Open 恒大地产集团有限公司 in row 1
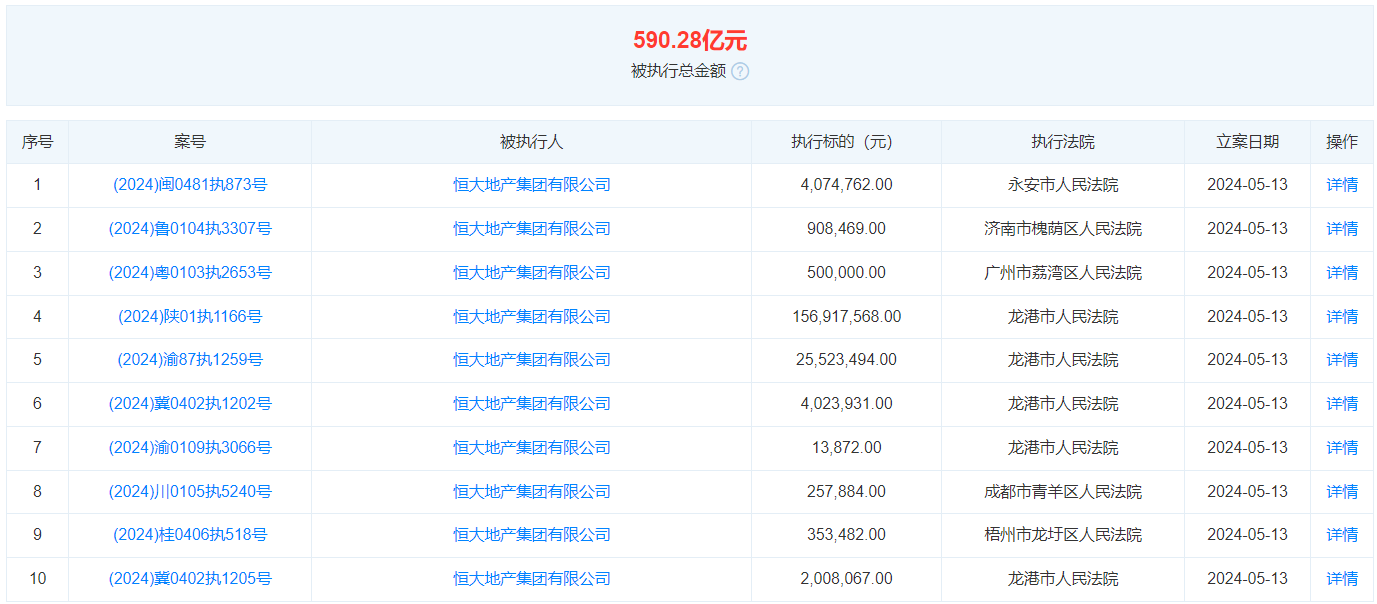Screen dimensions: 1377x604 click(531, 185)
